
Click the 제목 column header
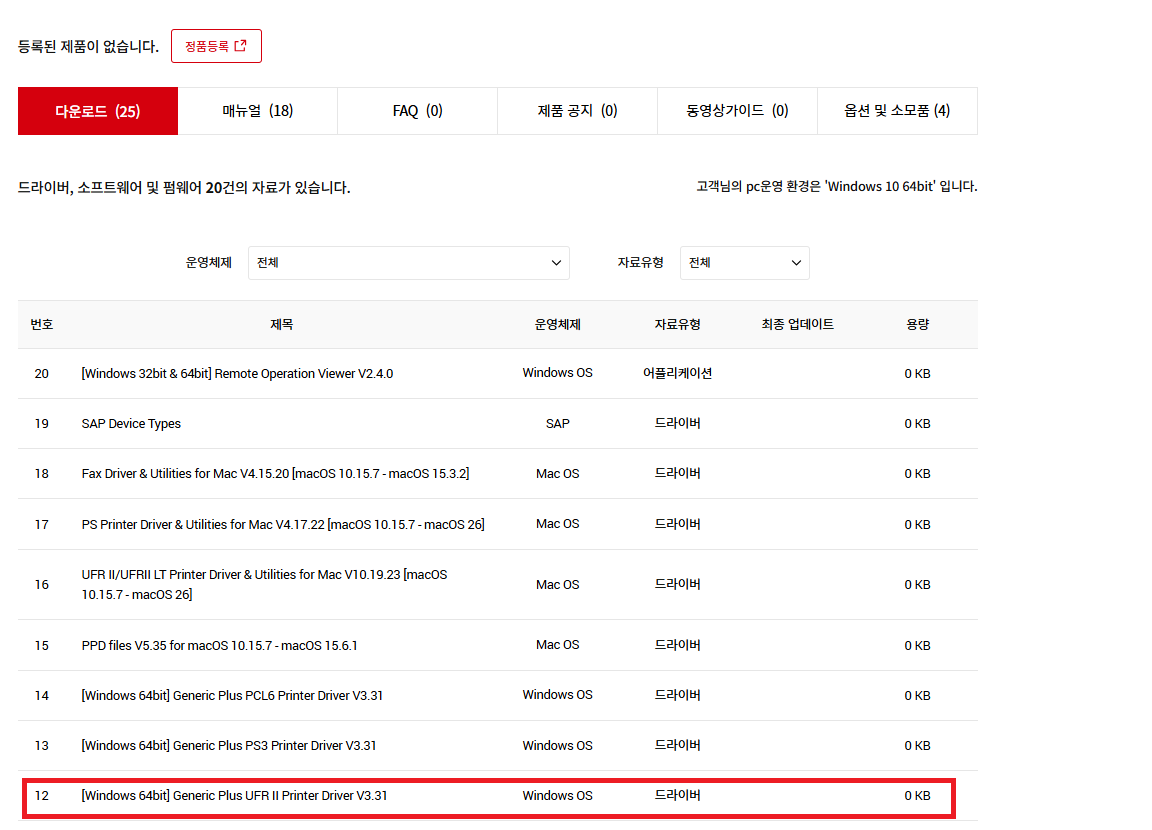point(281,325)
